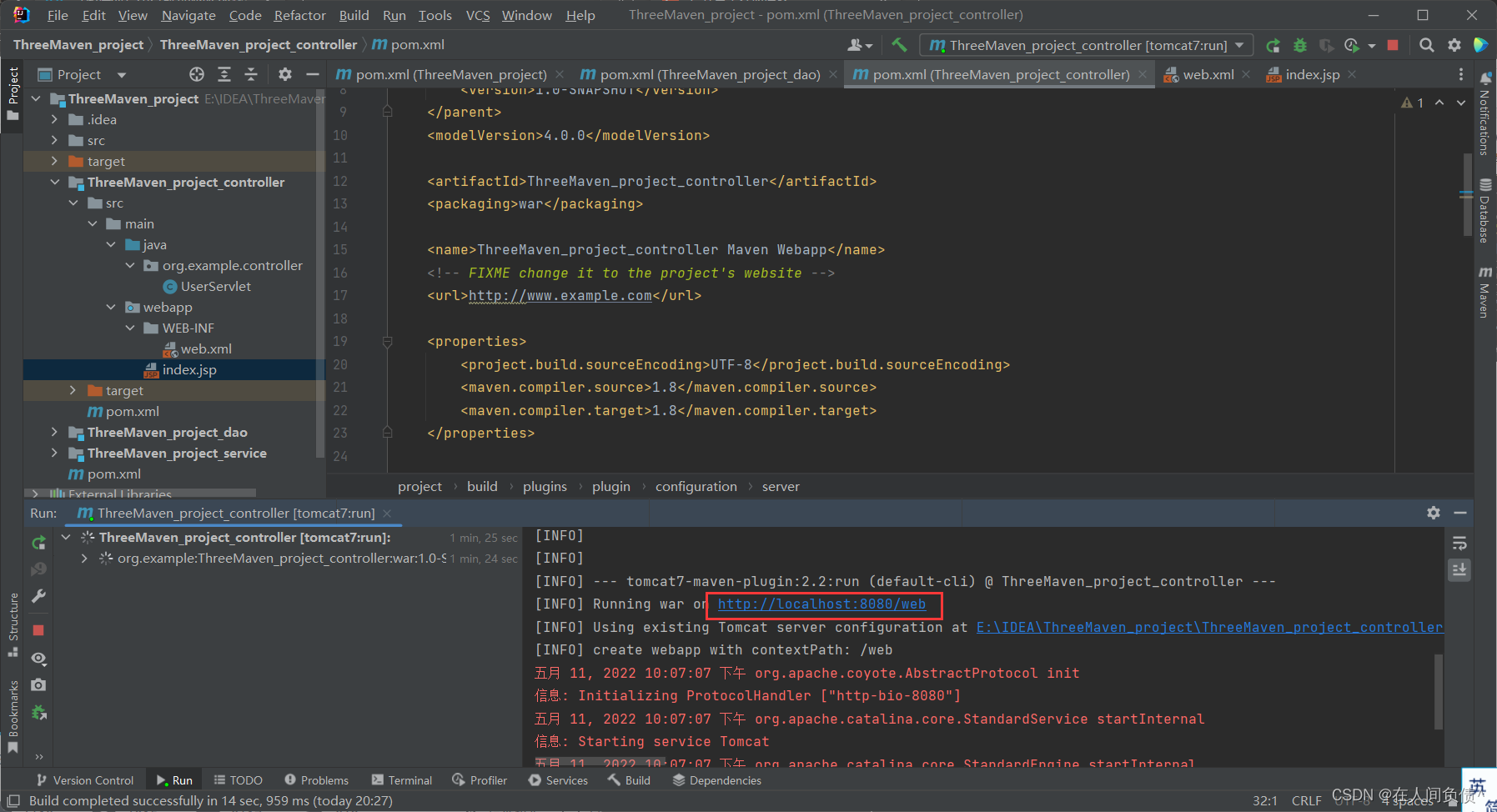
Task: Open the Dependencies tool window
Action: [x=717, y=780]
